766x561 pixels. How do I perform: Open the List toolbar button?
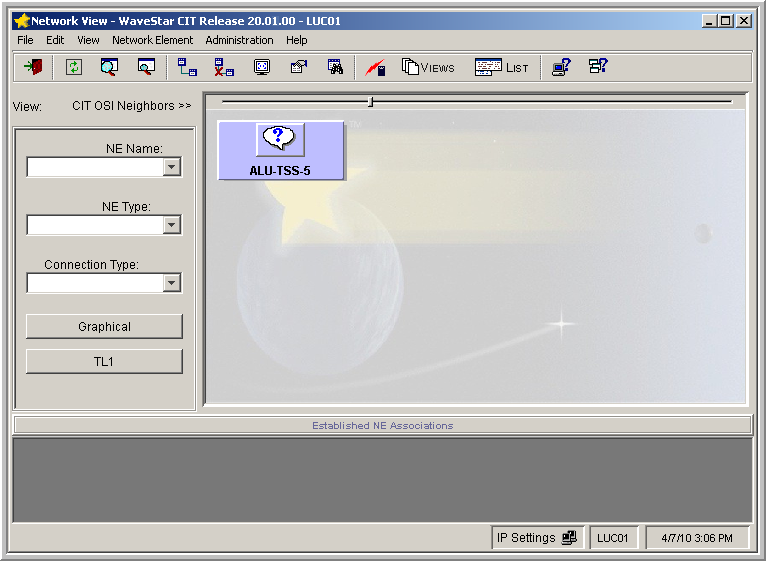tap(502, 67)
